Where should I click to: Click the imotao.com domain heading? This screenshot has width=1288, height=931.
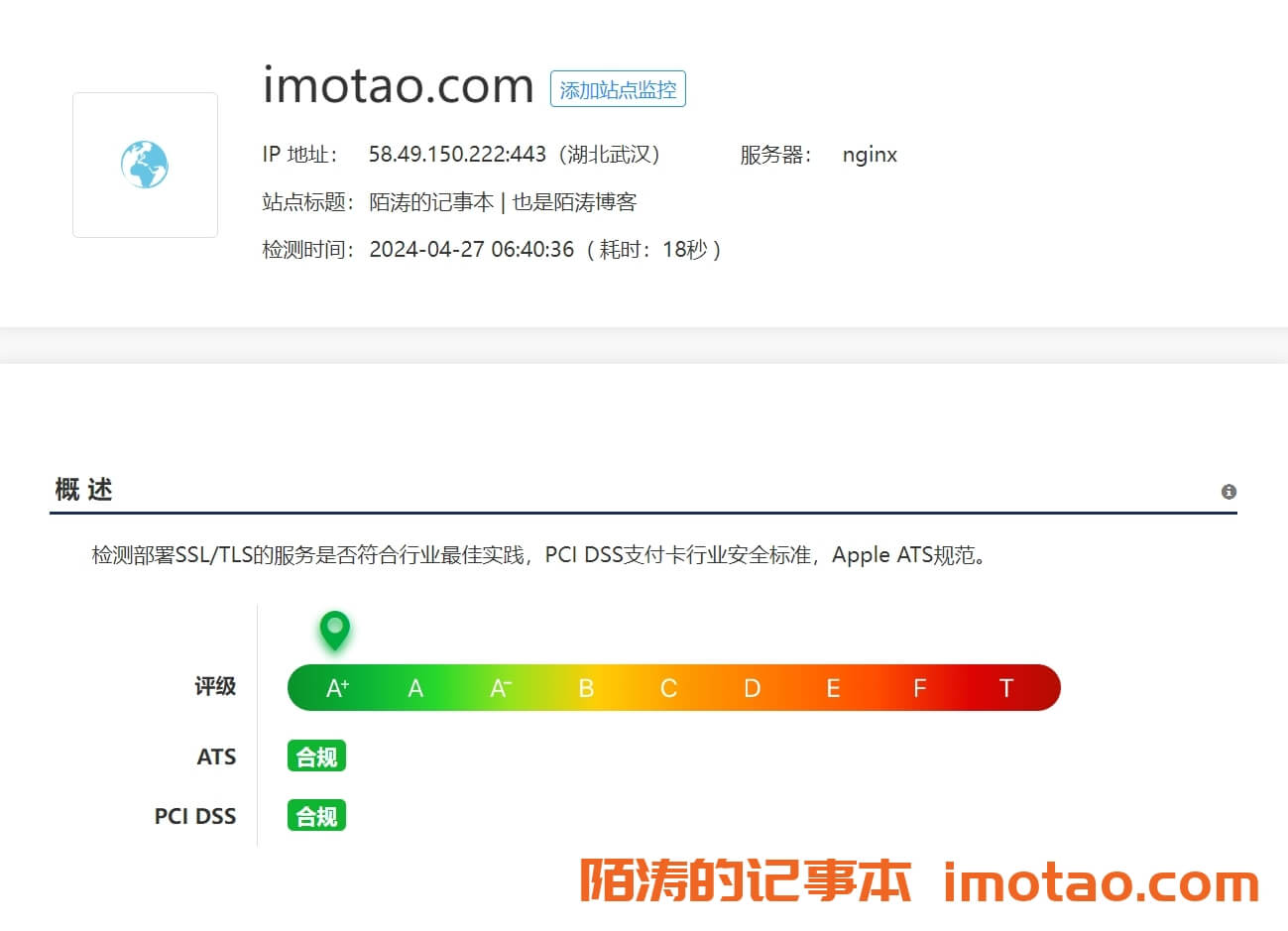[x=398, y=85]
